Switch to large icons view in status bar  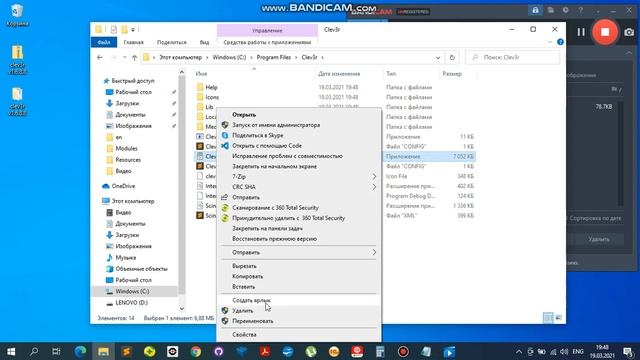tap(558, 318)
